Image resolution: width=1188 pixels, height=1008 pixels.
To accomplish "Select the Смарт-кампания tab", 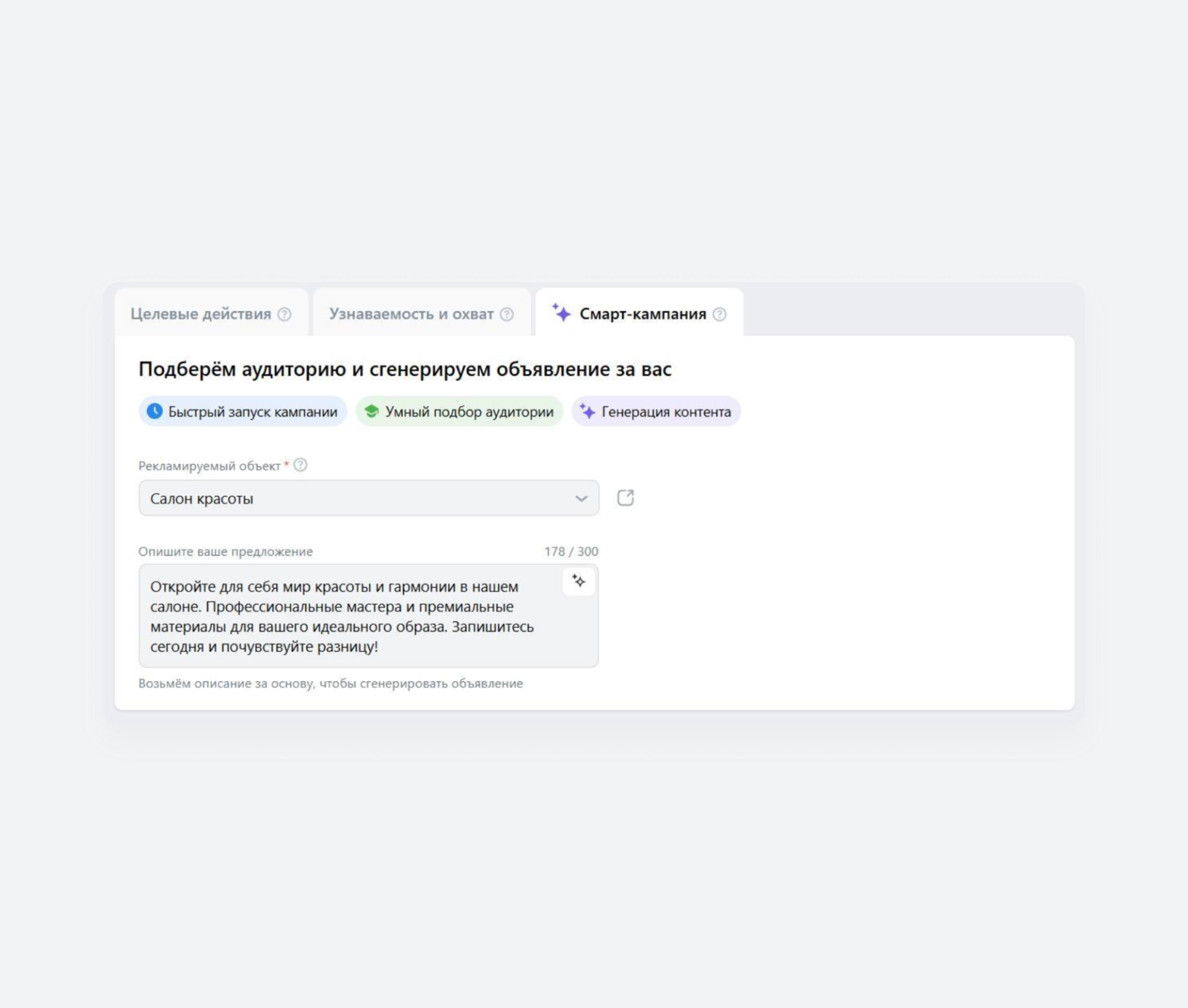I will [639, 313].
